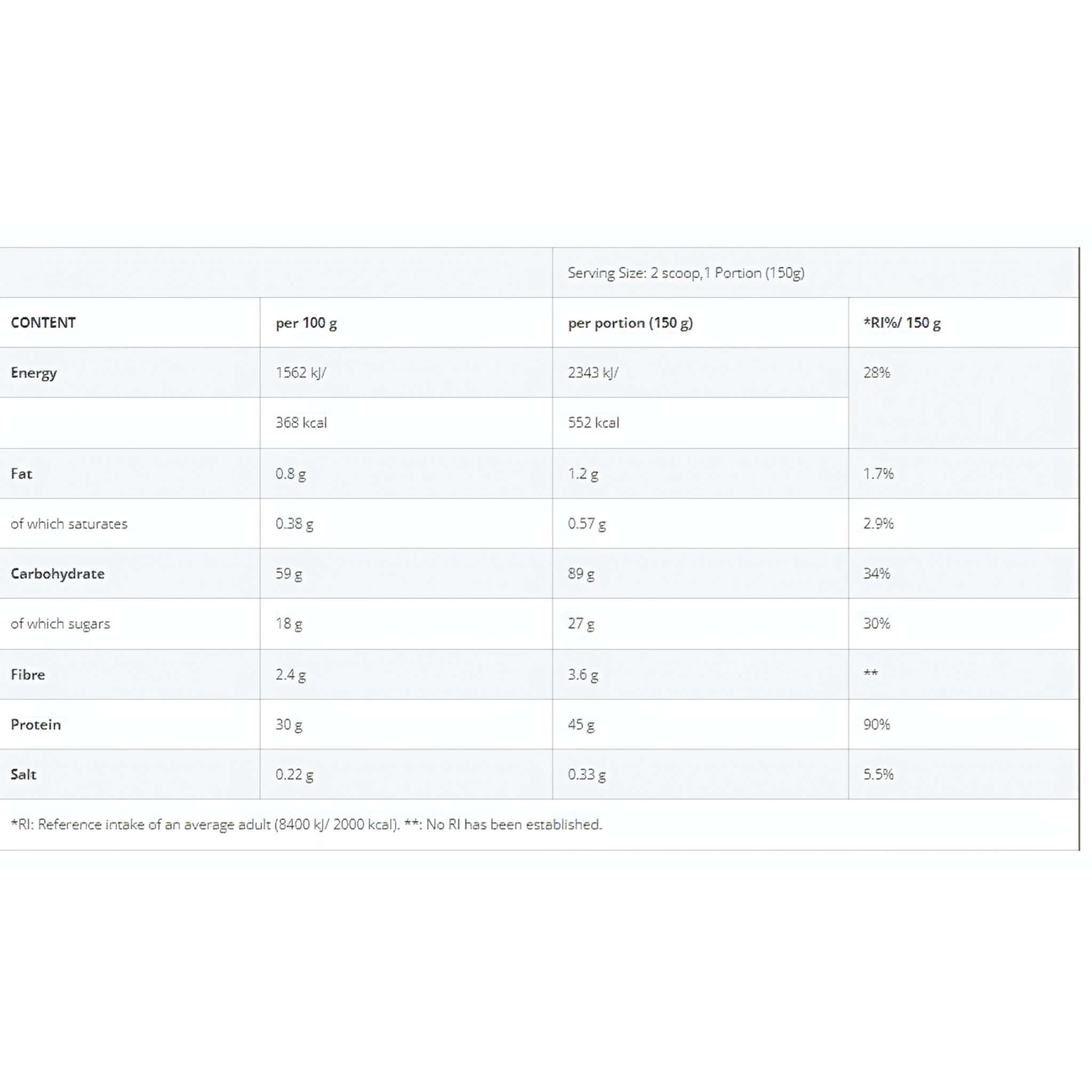Click the Protein row label
The width and height of the screenshot is (1092, 1092).
[x=36, y=725]
